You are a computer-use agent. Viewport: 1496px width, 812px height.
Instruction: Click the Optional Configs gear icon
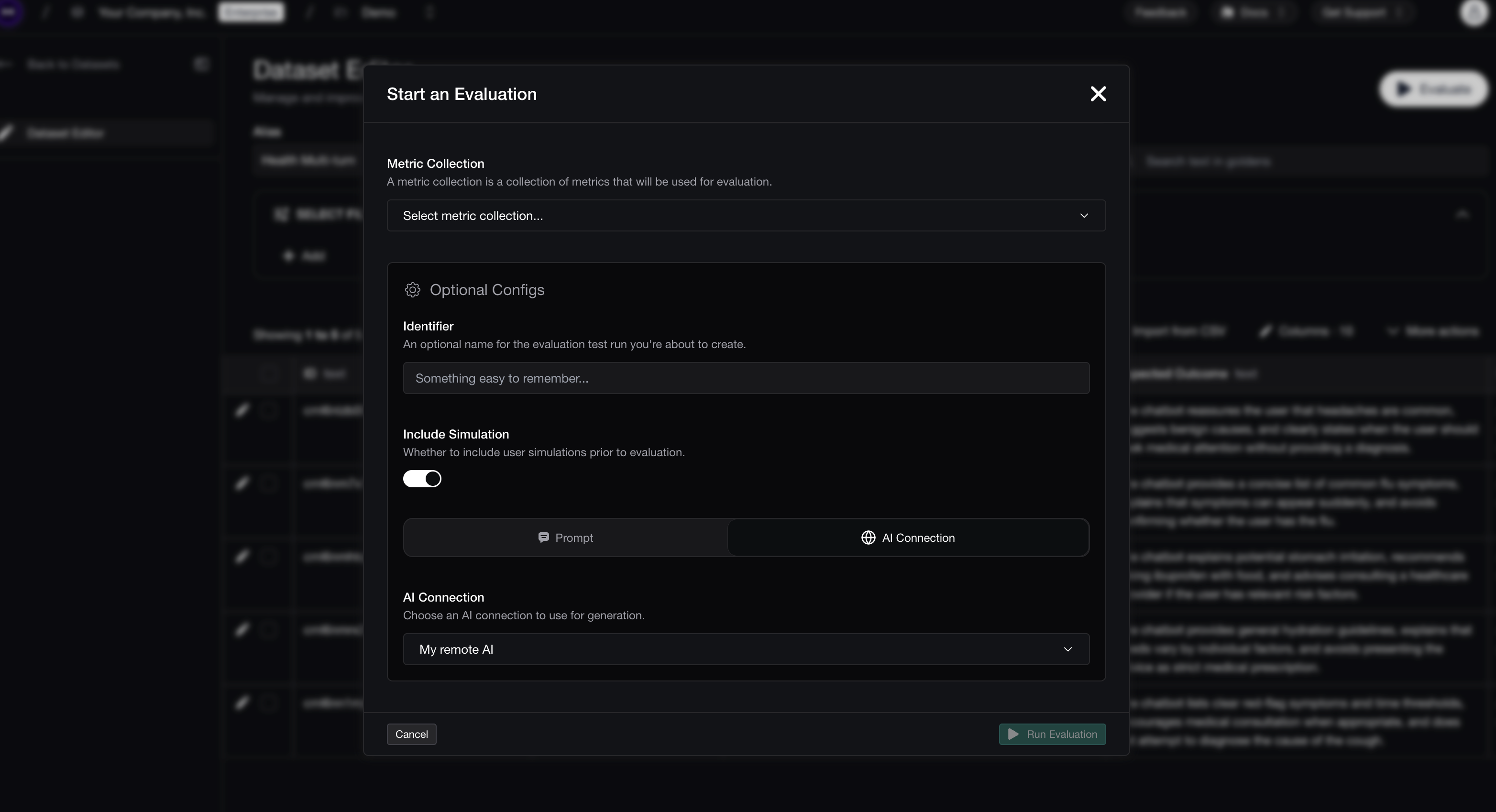[412, 290]
